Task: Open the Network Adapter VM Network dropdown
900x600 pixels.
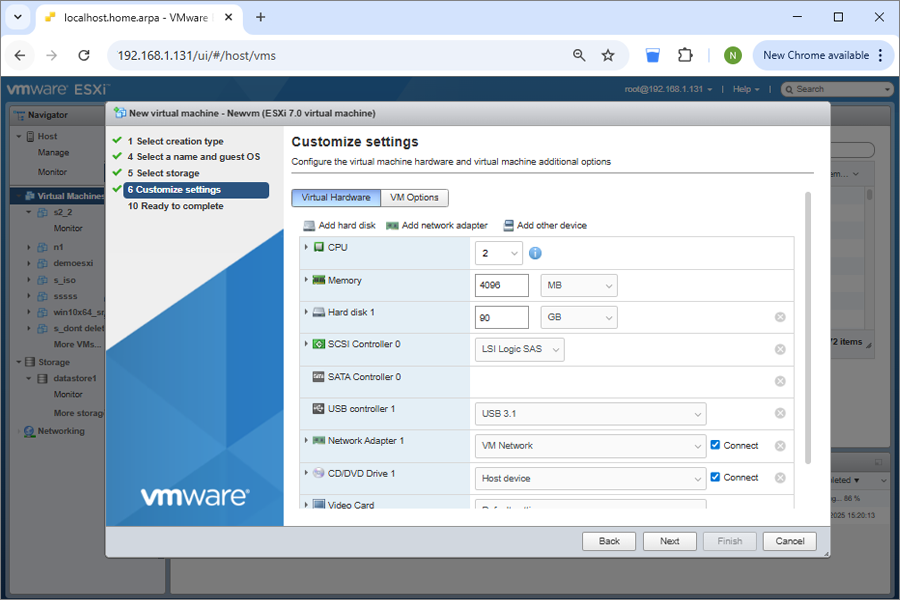Action: pos(591,446)
